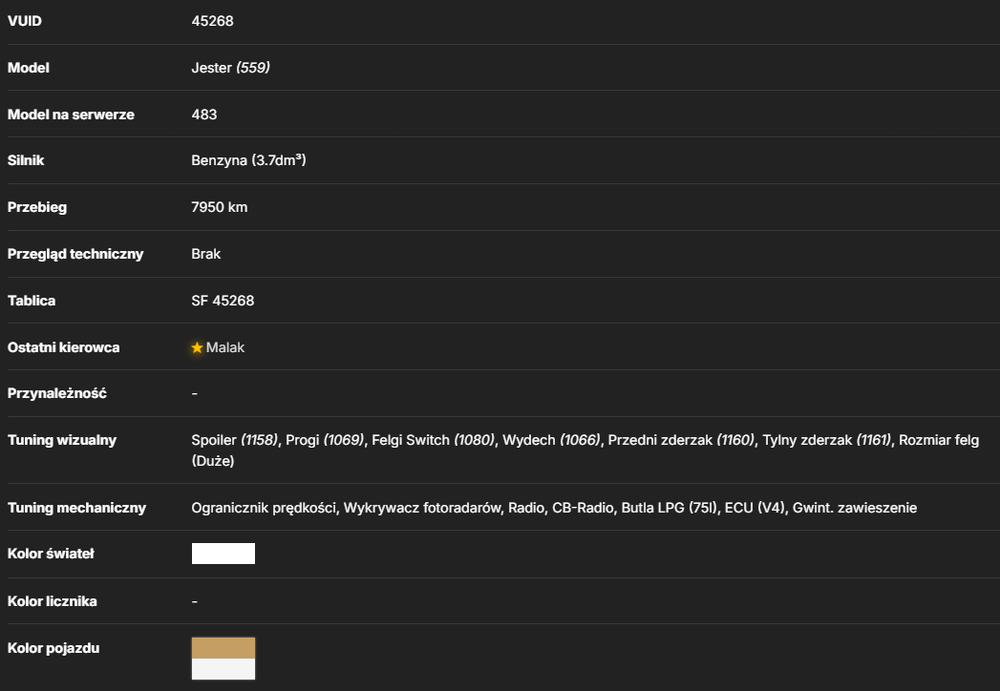Click the VUID label

(x=25, y=21)
